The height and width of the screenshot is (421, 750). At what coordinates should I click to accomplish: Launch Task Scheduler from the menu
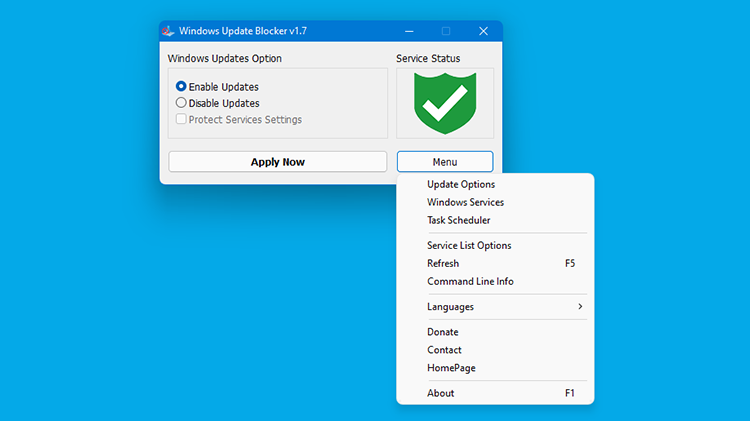click(x=495, y=220)
